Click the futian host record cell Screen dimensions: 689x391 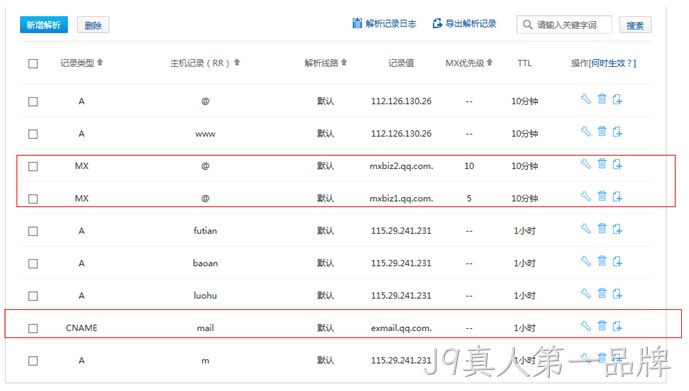tap(205, 231)
